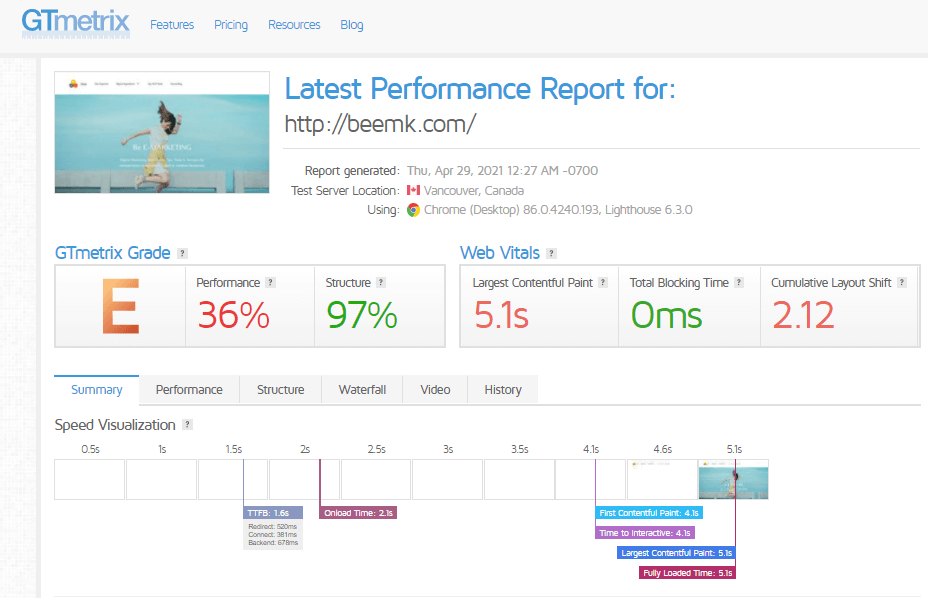Click the TTFB: 1.6s marker
The image size is (928, 598).
[273, 513]
